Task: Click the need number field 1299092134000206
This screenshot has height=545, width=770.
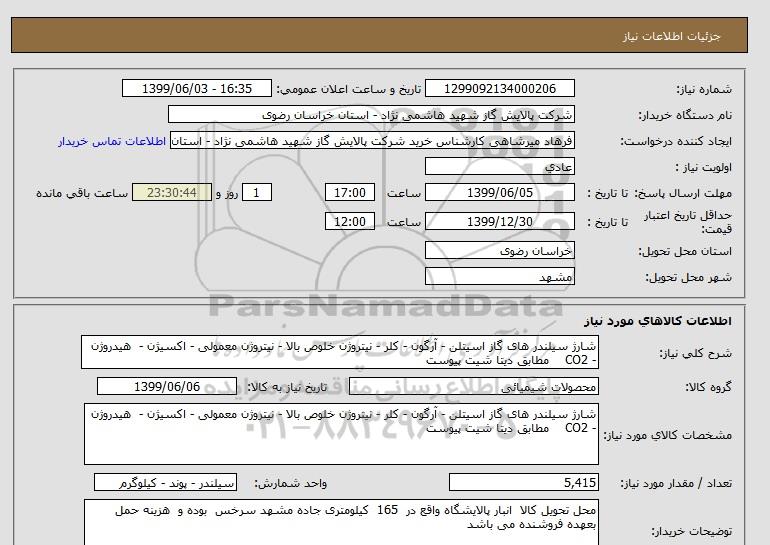Action: click(x=504, y=89)
